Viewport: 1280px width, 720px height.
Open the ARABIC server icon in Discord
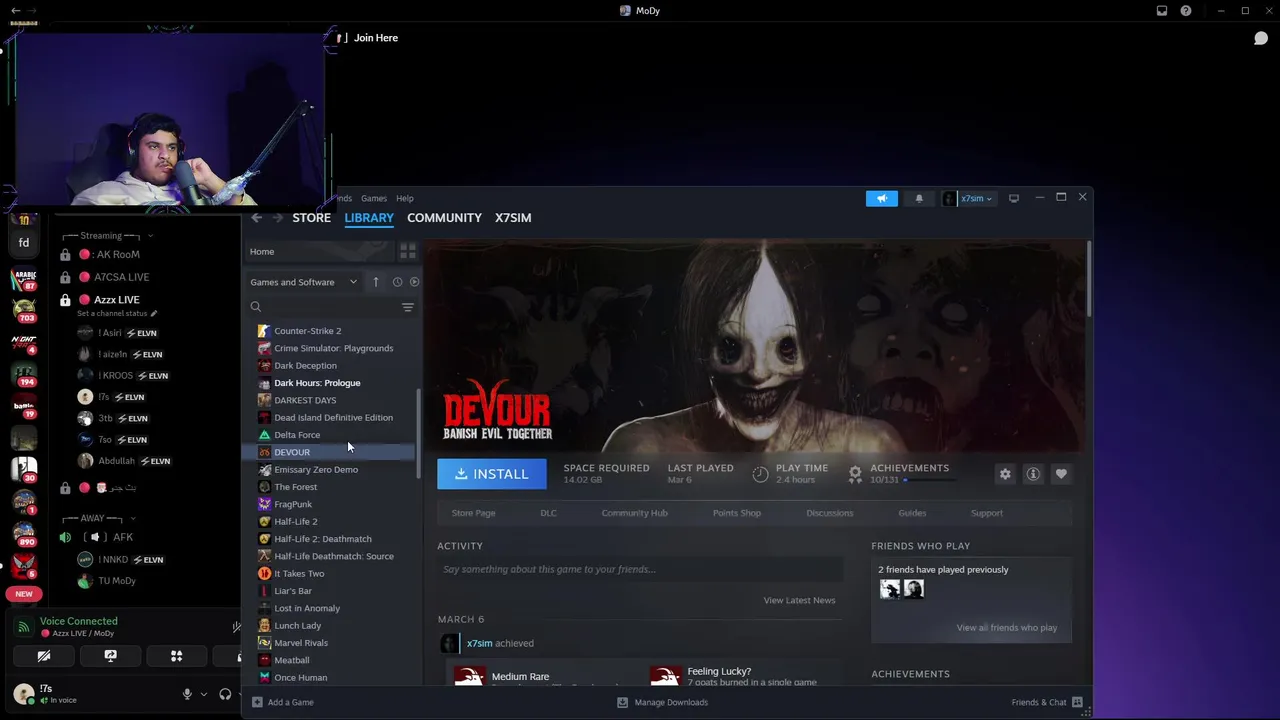[24, 278]
